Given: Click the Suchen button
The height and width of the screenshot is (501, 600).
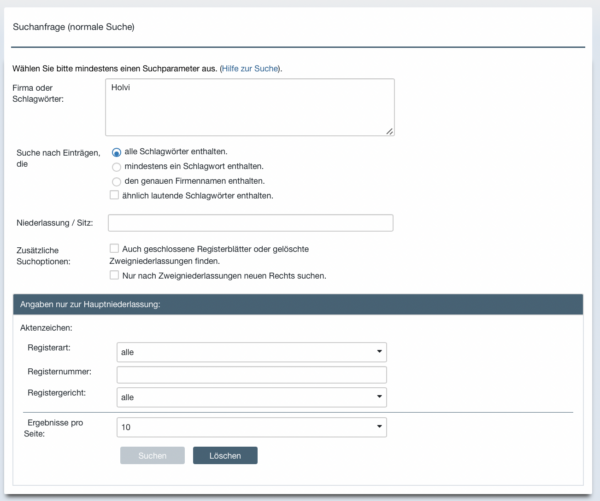Looking at the screenshot, I should pos(152,455).
